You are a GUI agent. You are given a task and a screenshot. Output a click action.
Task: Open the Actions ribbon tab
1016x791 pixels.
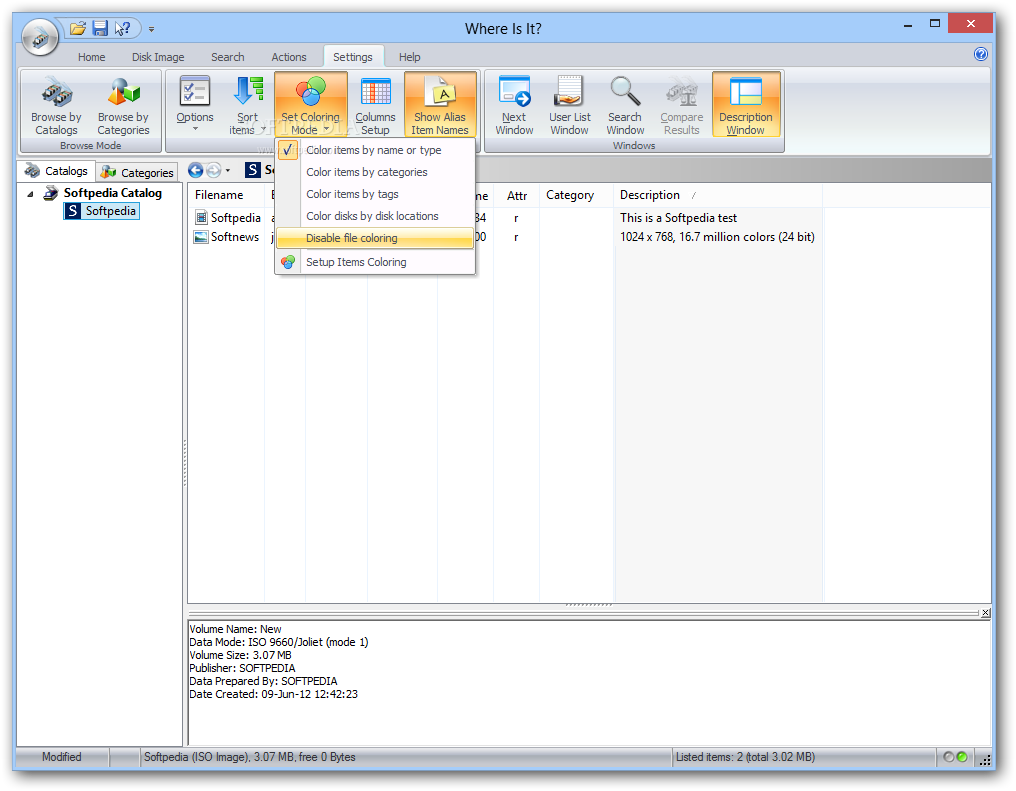(288, 57)
